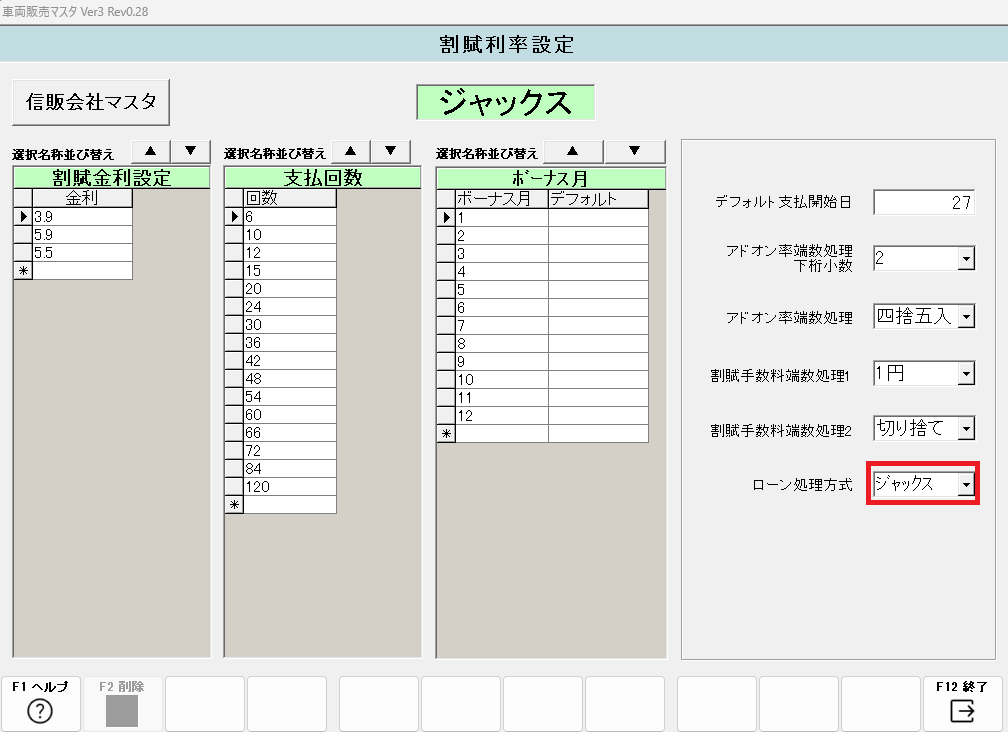Image resolution: width=1008 pixels, height=732 pixels.
Task: Select bonus month 3 cell
Action: pyautogui.click(x=502, y=254)
